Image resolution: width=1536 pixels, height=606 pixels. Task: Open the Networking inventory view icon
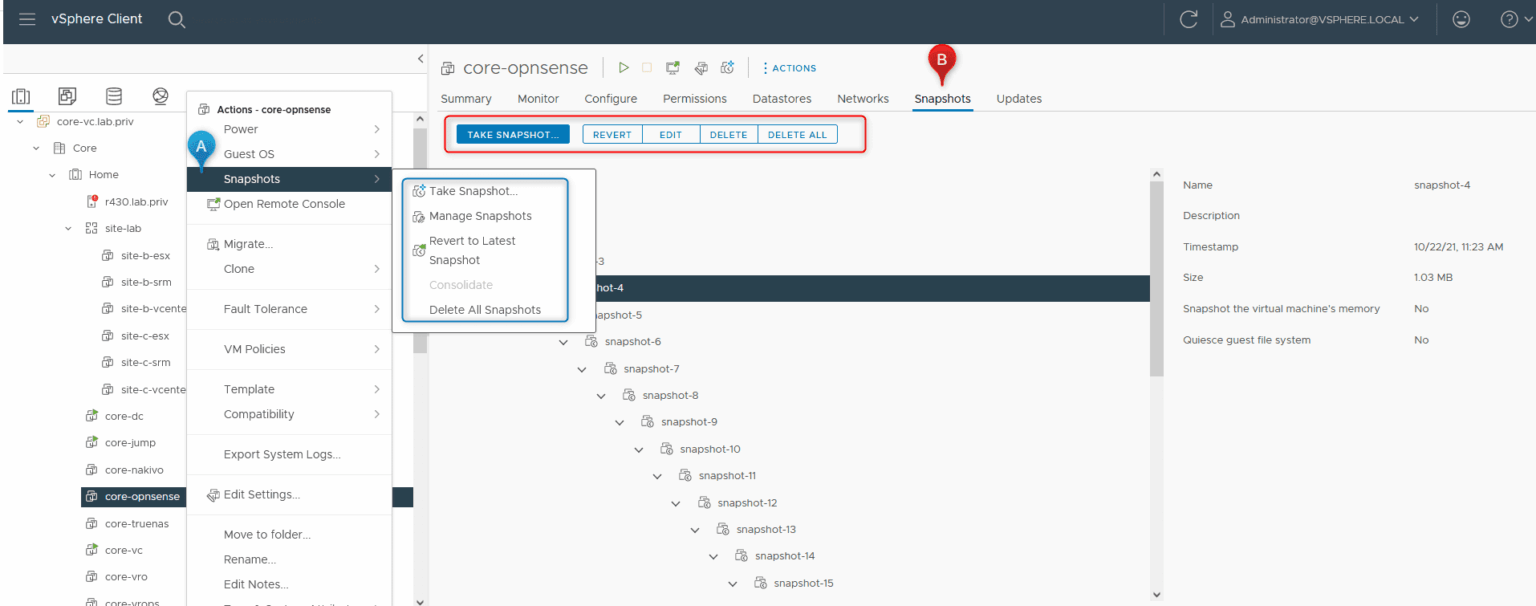160,96
